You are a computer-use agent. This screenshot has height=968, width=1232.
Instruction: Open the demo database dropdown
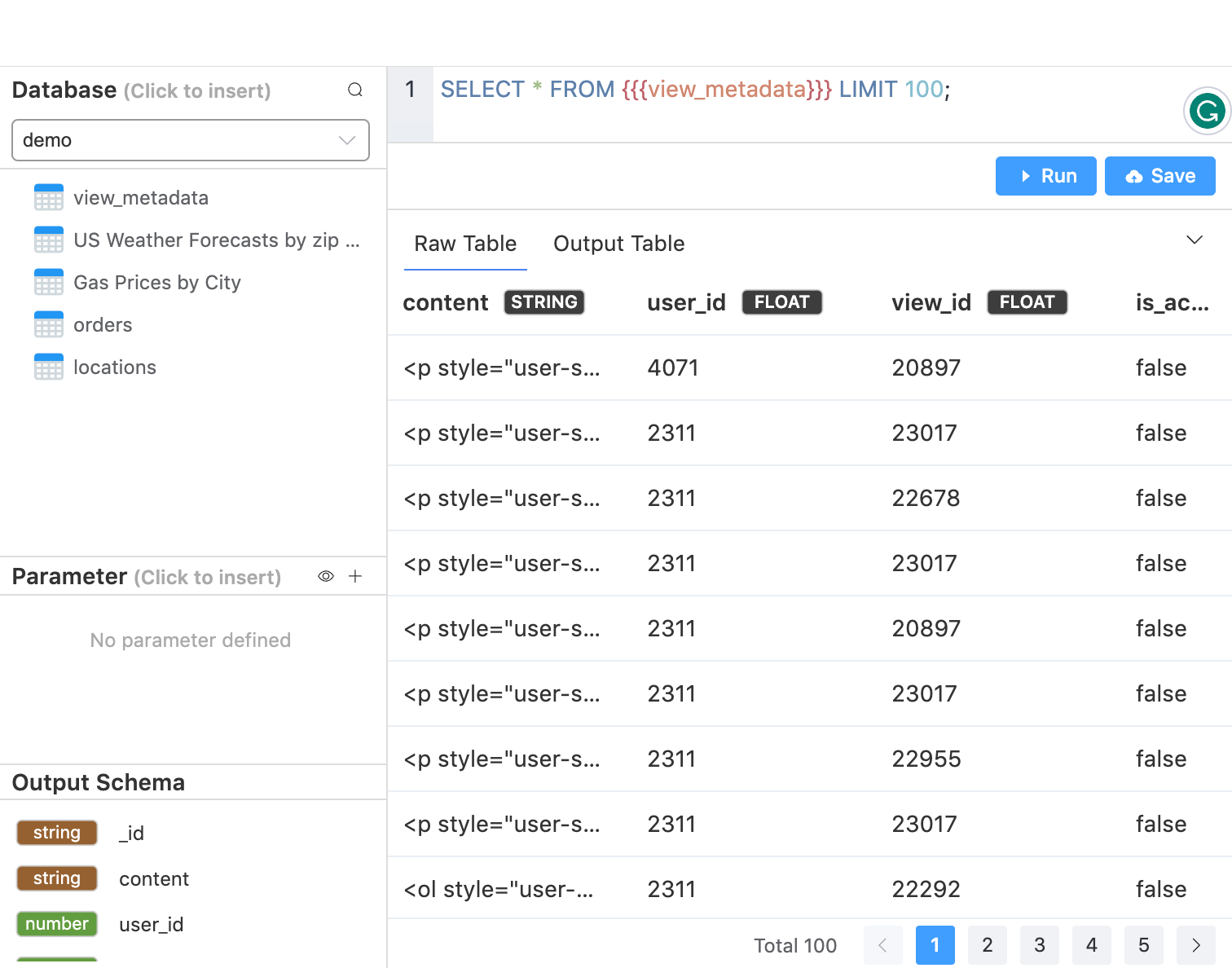191,140
